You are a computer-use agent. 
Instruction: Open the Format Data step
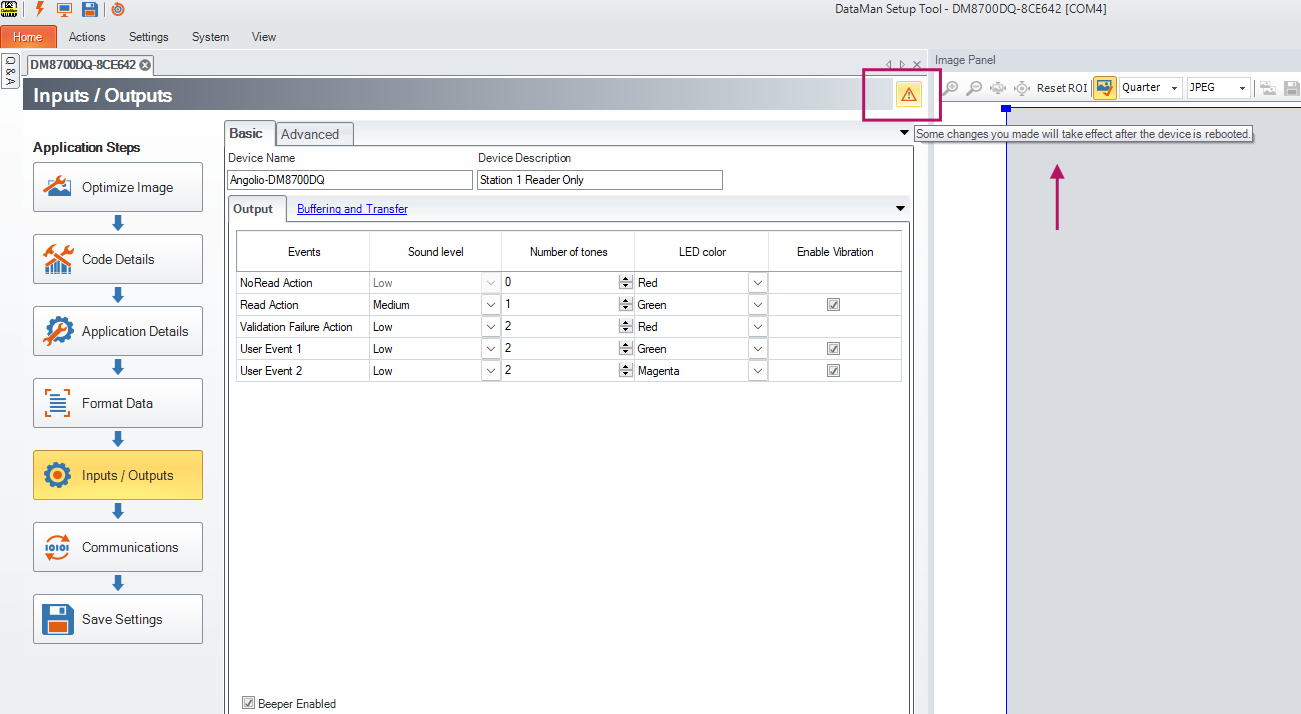pos(117,403)
